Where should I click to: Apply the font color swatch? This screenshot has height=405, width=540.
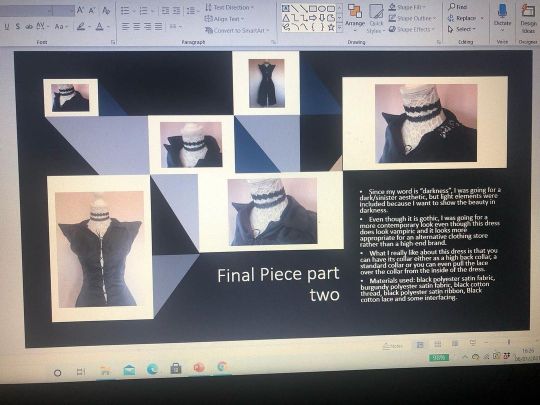click(x=100, y=26)
